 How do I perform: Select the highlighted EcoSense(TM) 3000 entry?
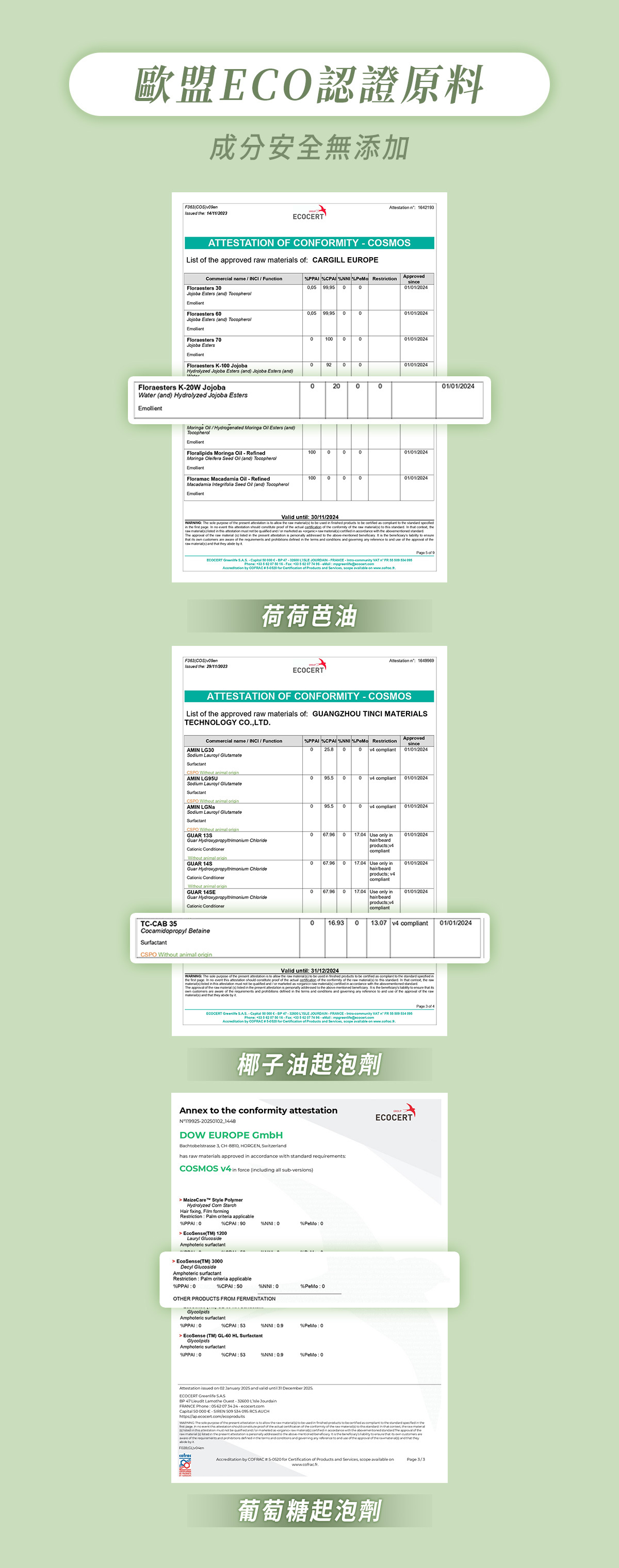point(309,1279)
